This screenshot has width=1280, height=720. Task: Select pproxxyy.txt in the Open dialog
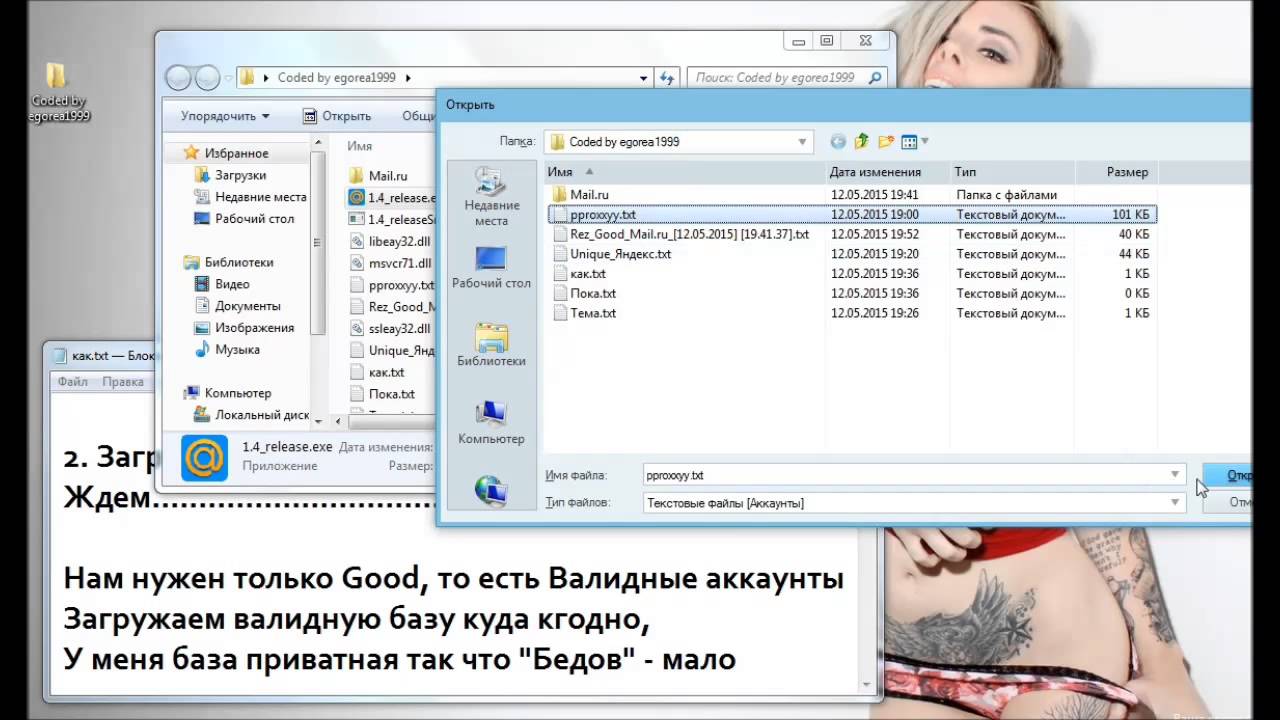(x=852, y=214)
